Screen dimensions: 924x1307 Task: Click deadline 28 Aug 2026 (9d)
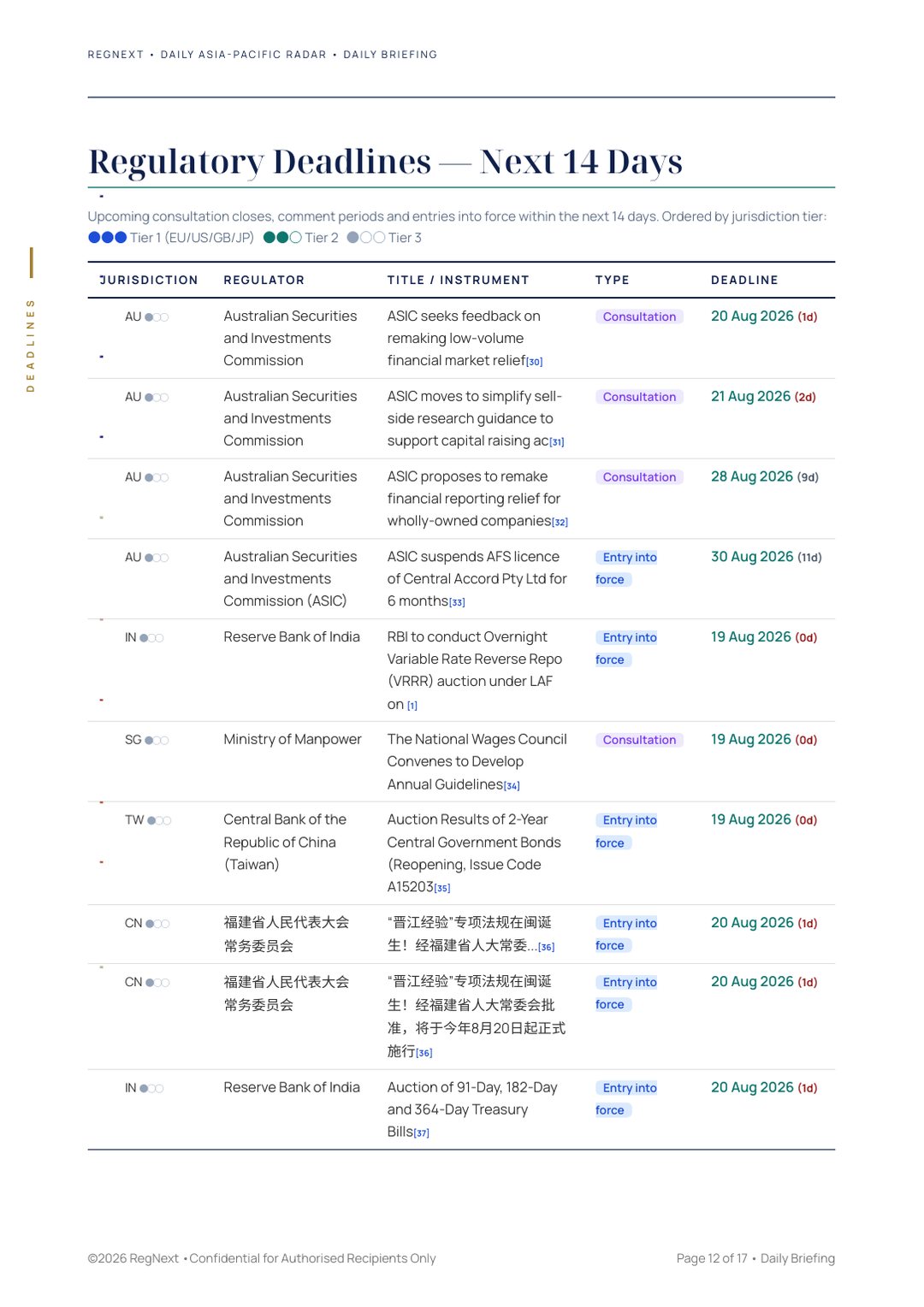pos(765,477)
